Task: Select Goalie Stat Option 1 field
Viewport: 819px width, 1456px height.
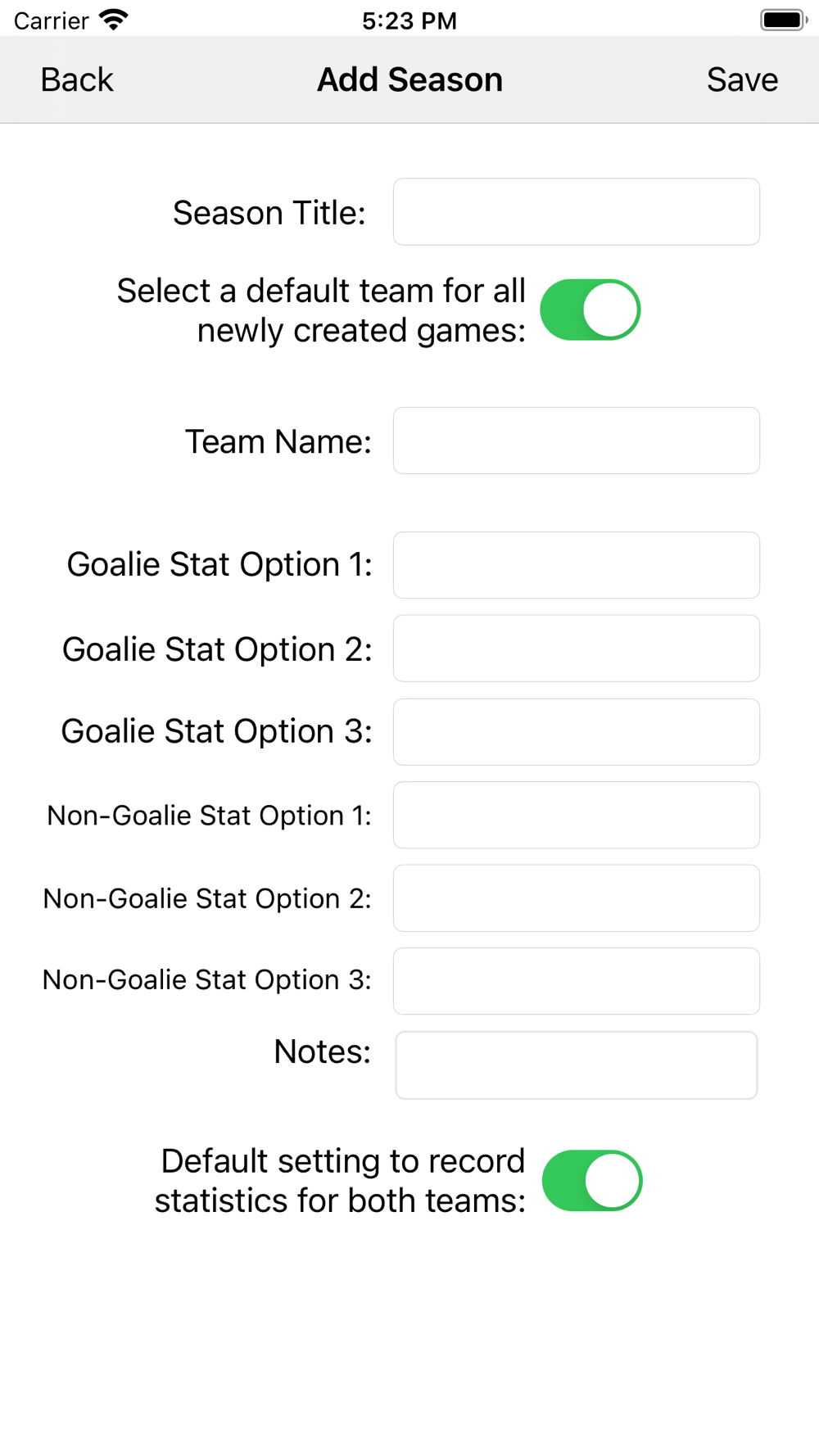Action: tap(576, 565)
